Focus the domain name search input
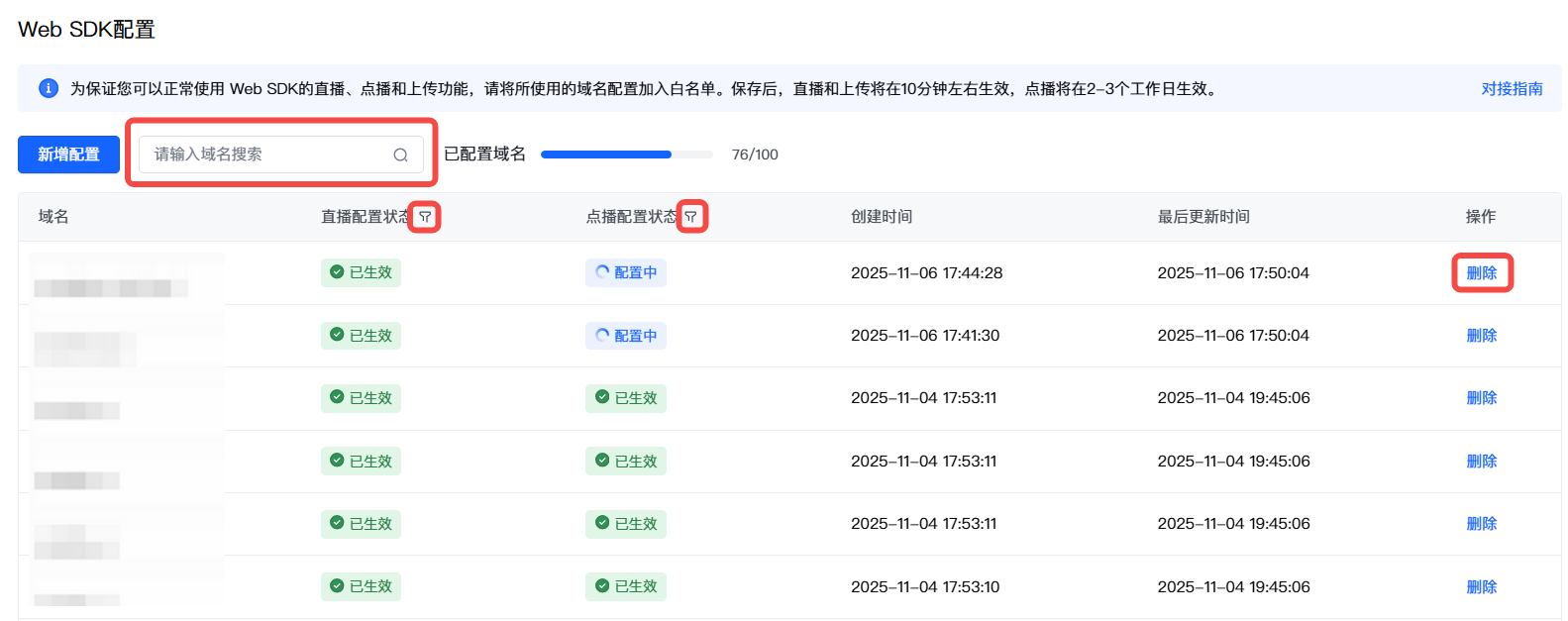This screenshot has width=1568, height=621. 267,155
